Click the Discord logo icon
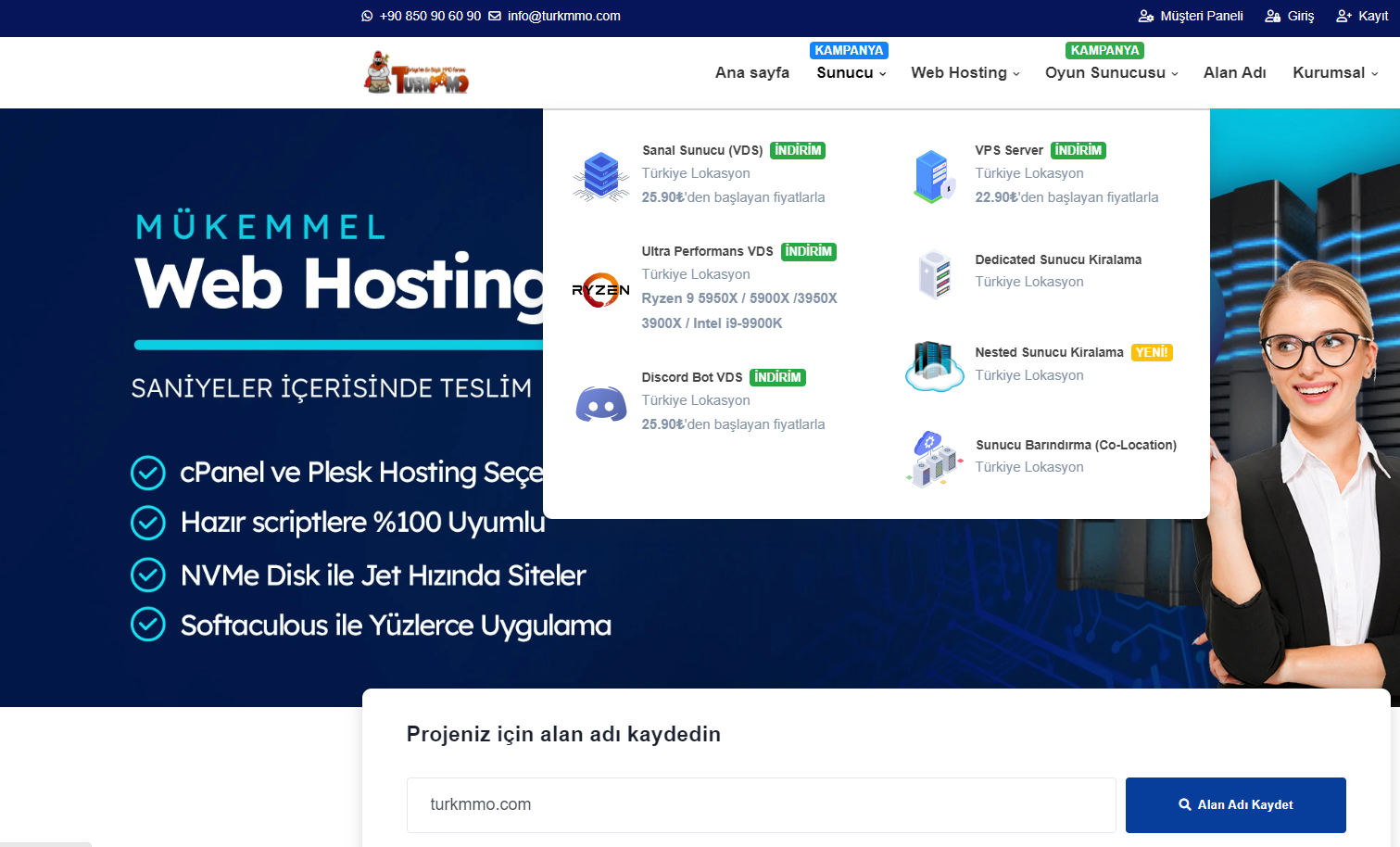 [601, 404]
